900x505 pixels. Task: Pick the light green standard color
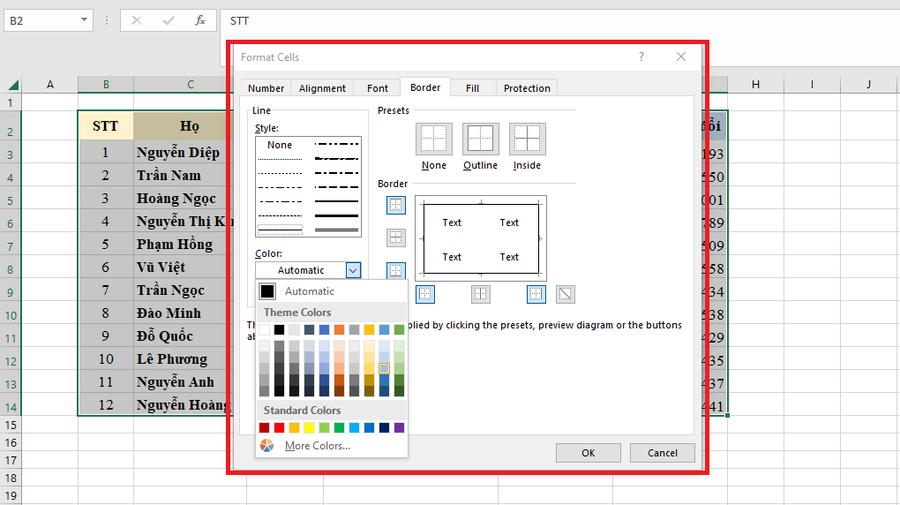(x=324, y=428)
